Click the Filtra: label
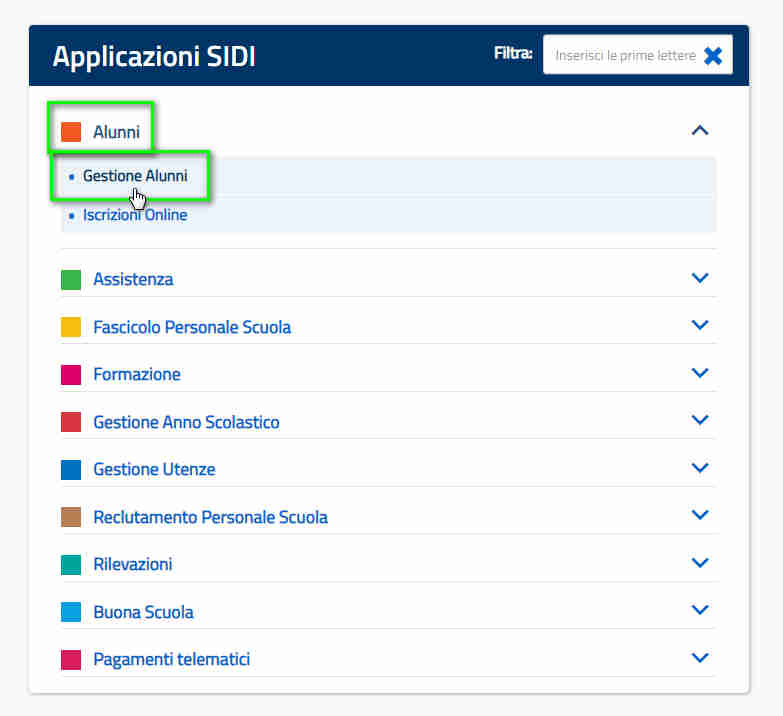This screenshot has height=716, width=783. pos(513,53)
